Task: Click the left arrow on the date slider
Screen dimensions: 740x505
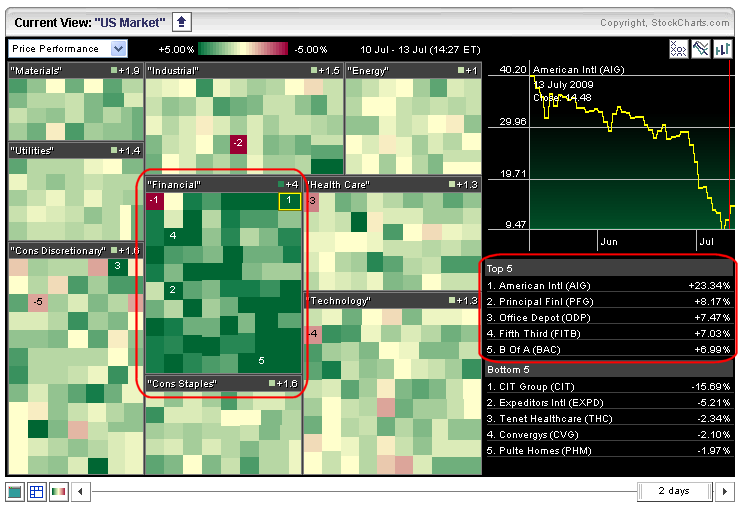Action: point(80,492)
